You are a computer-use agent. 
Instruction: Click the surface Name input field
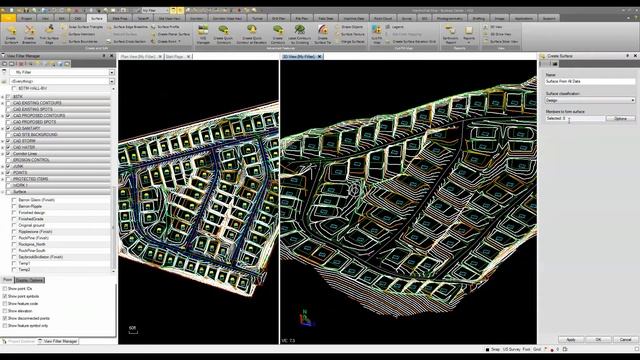590,81
